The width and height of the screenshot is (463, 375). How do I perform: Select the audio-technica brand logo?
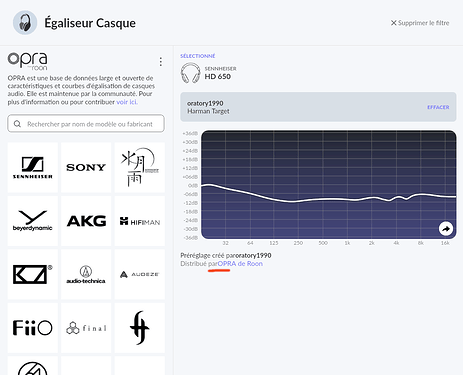click(86, 274)
